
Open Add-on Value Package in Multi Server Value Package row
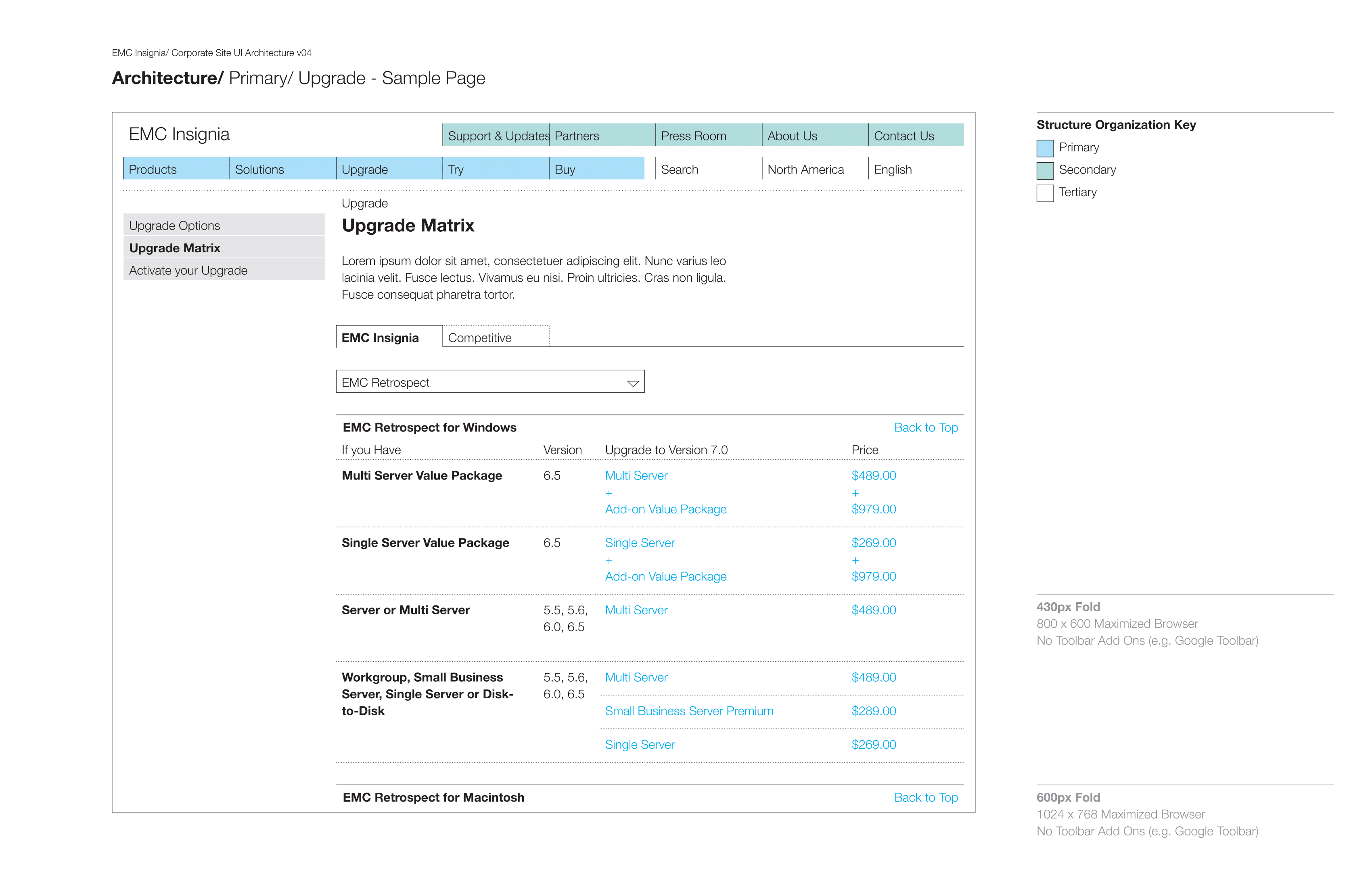click(x=666, y=509)
